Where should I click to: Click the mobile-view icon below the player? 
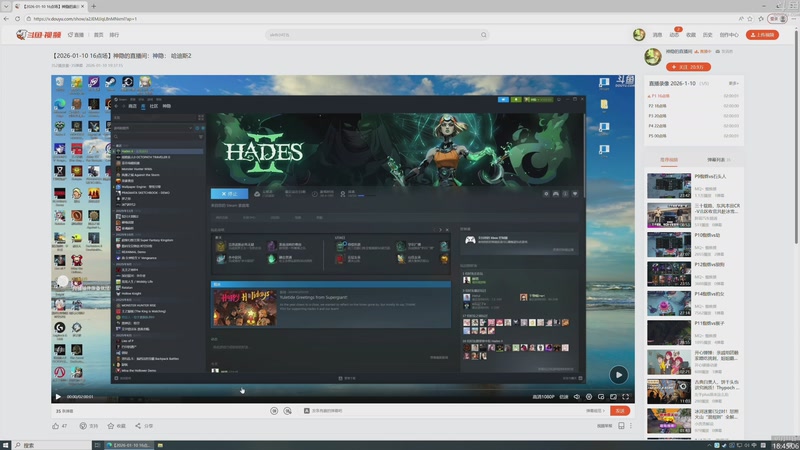coord(621,426)
